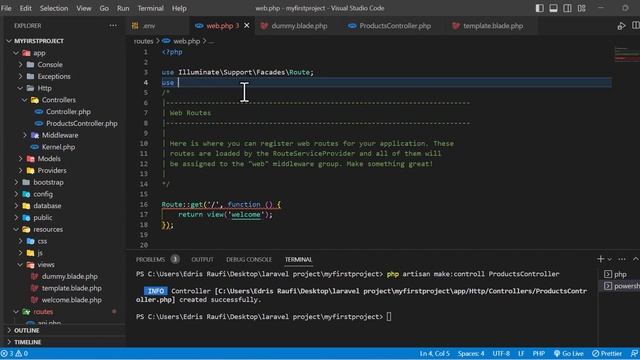
Task: Open the Help menu
Action: pos(179,8)
